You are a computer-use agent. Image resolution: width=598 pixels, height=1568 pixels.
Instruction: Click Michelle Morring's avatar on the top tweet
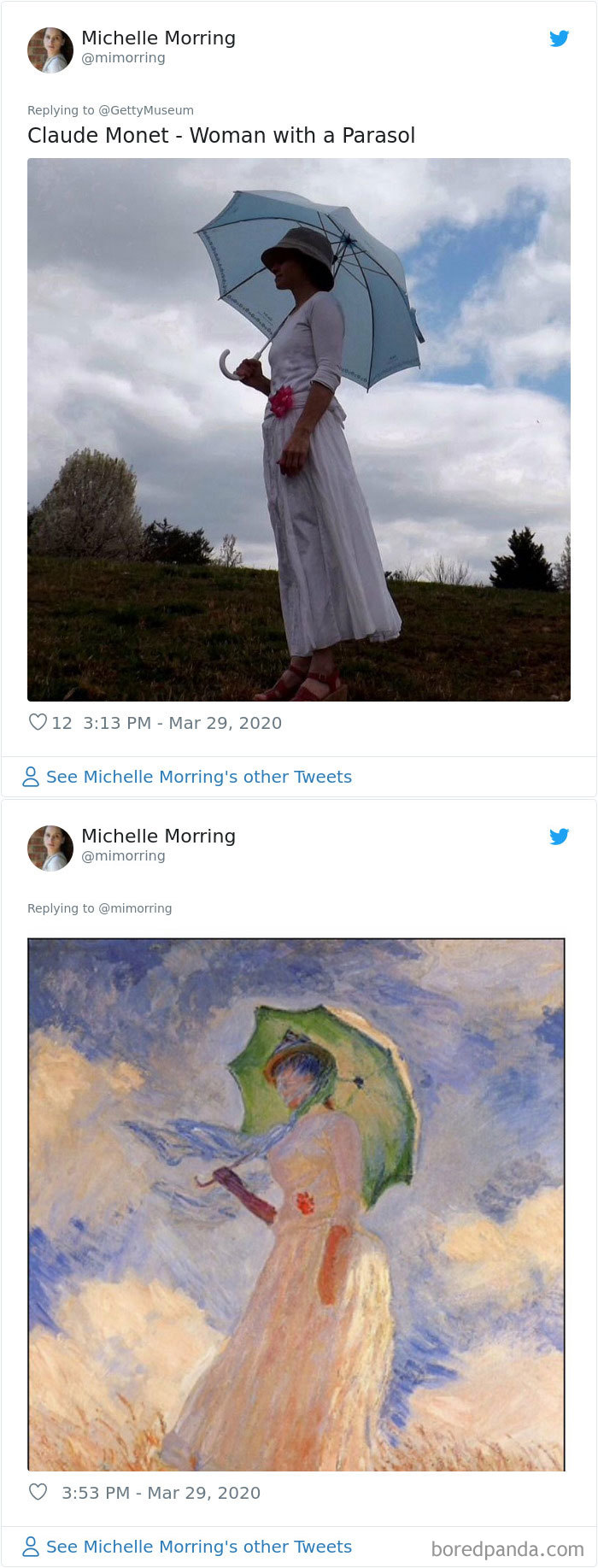click(x=50, y=49)
